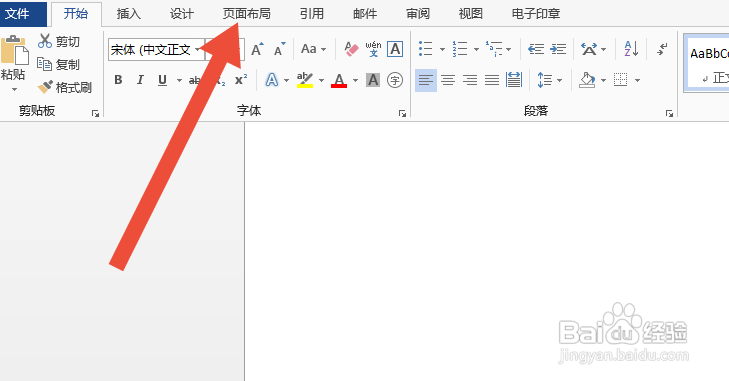
Task: Click the 剪切 cut button
Action: coord(59,41)
